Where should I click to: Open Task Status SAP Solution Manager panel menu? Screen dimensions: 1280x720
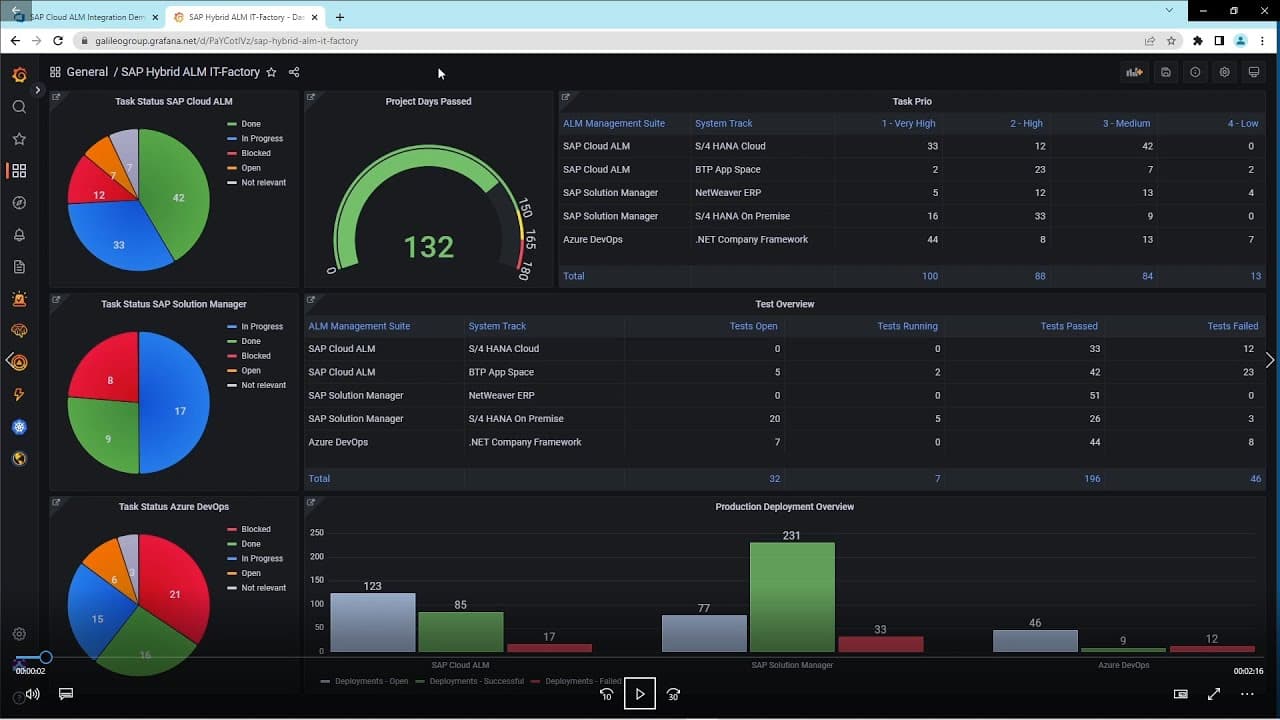[x=174, y=304]
